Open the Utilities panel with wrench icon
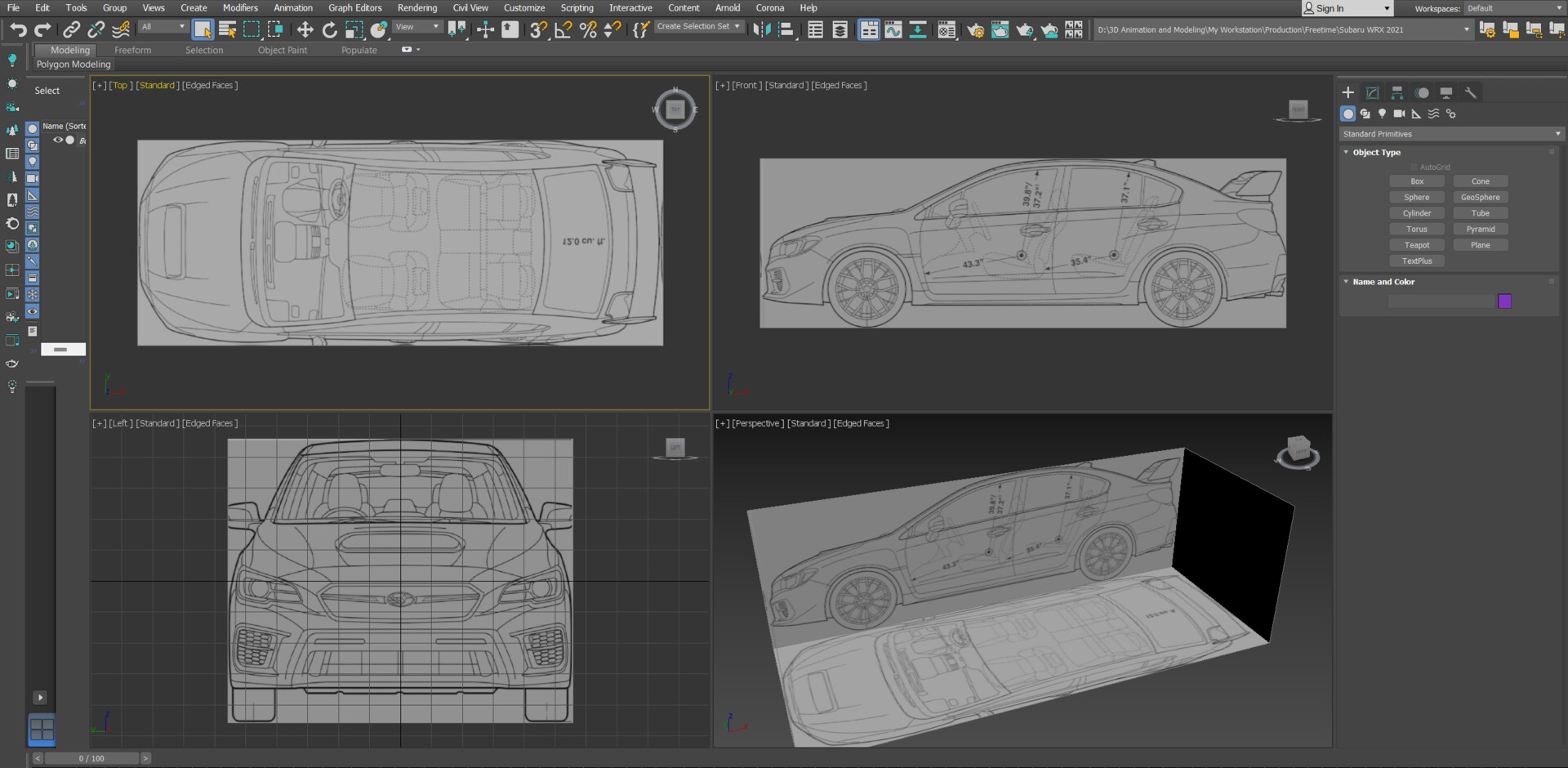The height and width of the screenshot is (768, 1568). [x=1470, y=92]
